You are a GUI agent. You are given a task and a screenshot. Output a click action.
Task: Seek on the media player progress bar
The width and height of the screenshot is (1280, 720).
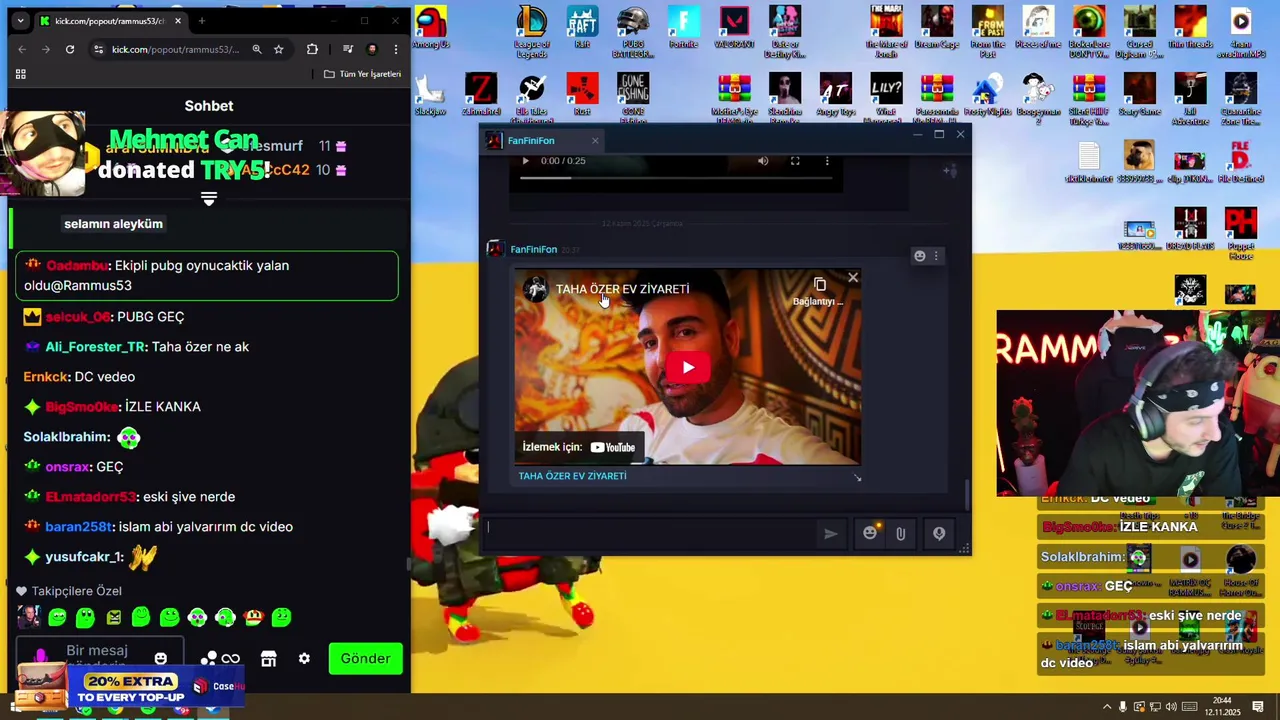click(x=676, y=178)
